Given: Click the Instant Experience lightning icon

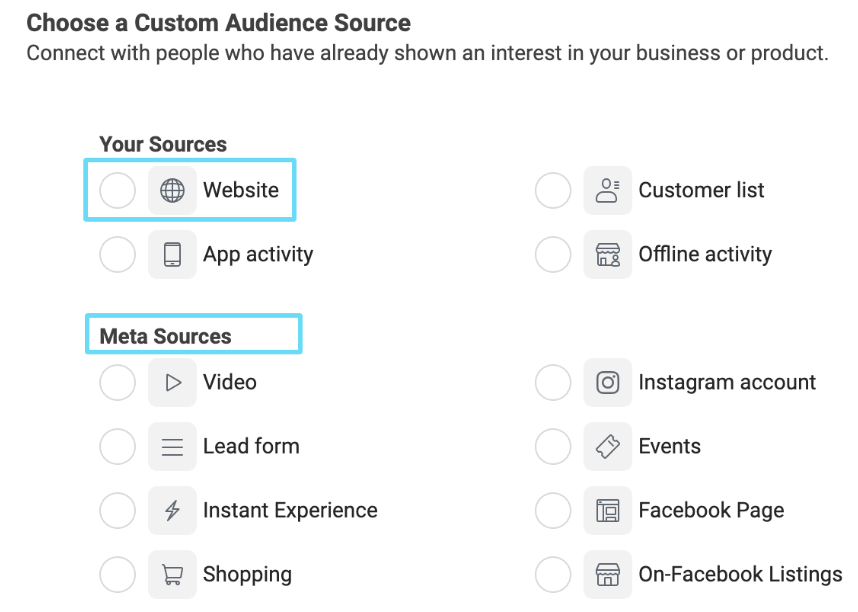Looking at the screenshot, I should point(172,511).
